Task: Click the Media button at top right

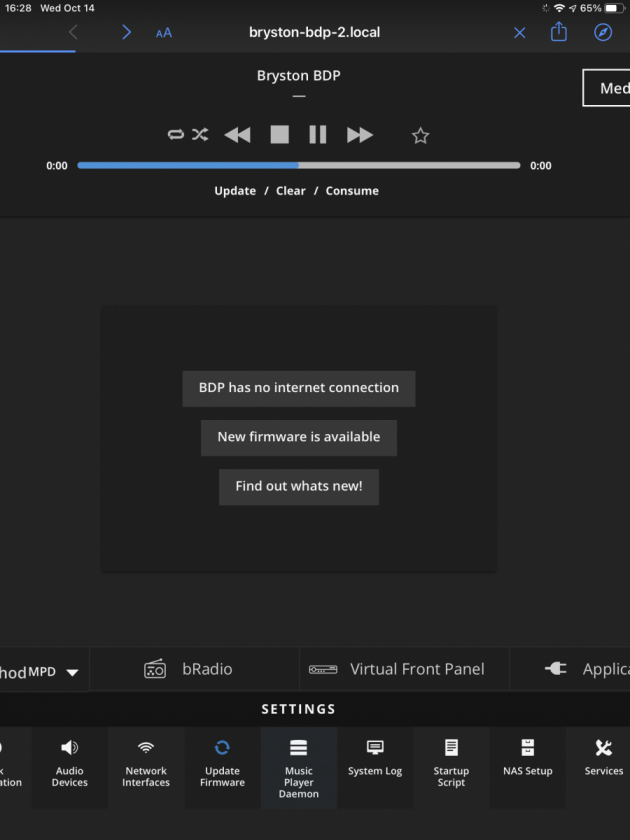Action: 606,88
